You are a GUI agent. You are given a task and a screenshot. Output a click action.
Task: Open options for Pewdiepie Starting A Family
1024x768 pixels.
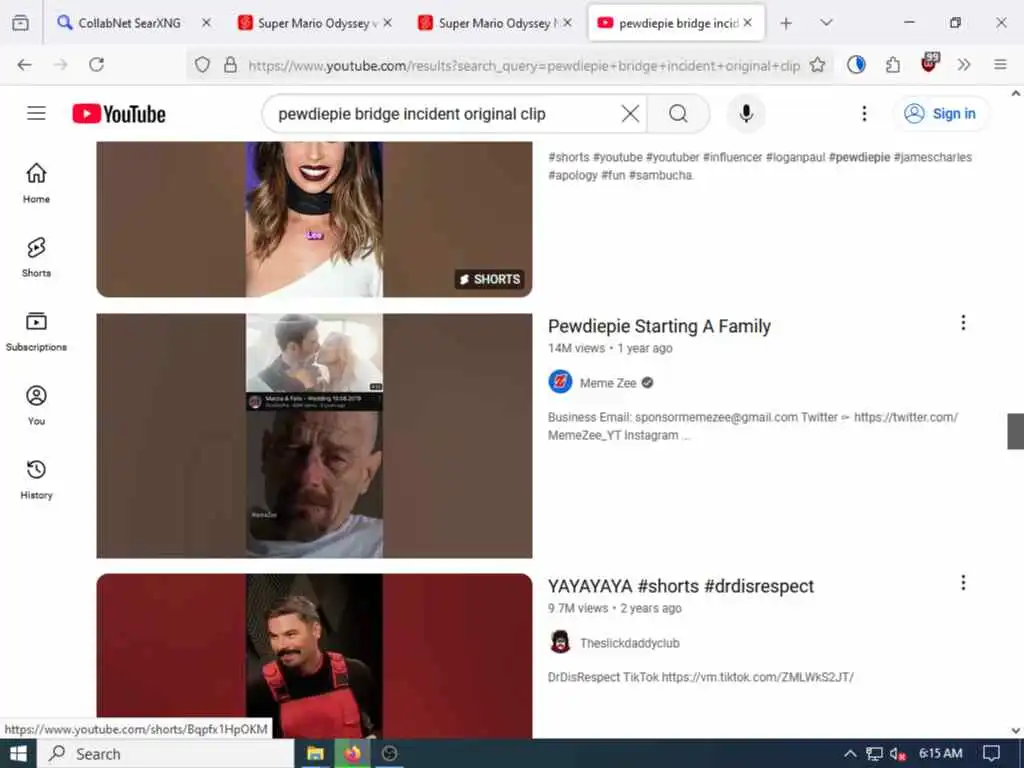[963, 323]
